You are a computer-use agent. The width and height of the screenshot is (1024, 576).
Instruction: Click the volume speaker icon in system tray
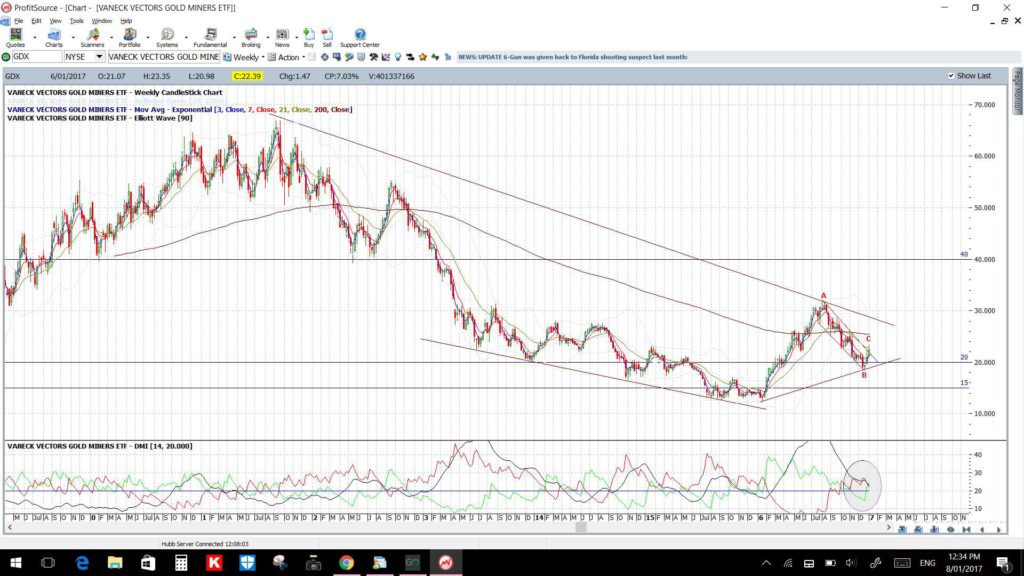pyautogui.click(x=850, y=563)
